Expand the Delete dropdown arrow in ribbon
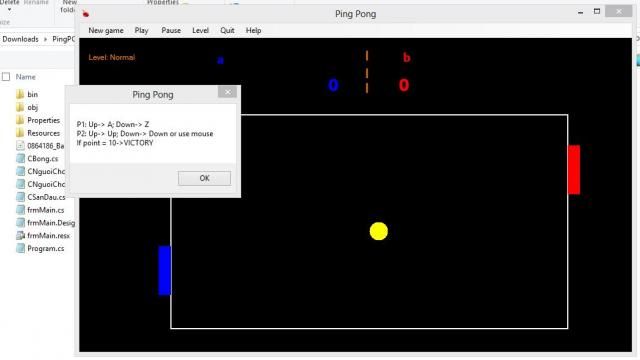Image resolution: width=640 pixels, height=360 pixels. (9, 9)
